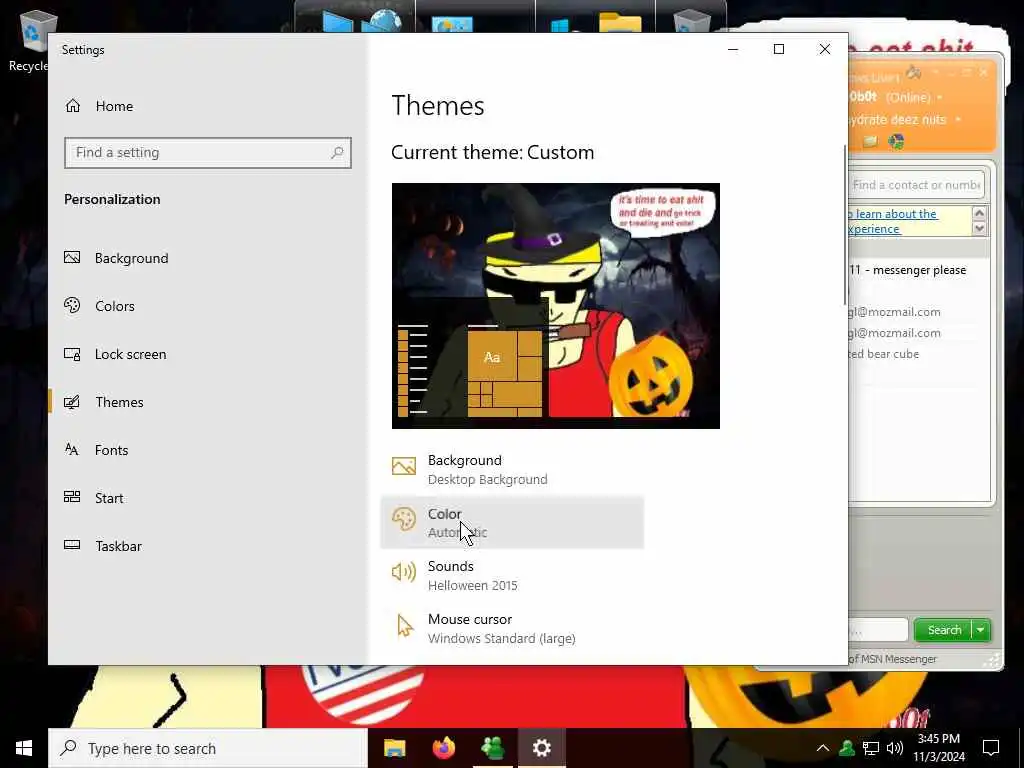
Task: Open File Explorer from taskbar
Action: click(x=394, y=748)
